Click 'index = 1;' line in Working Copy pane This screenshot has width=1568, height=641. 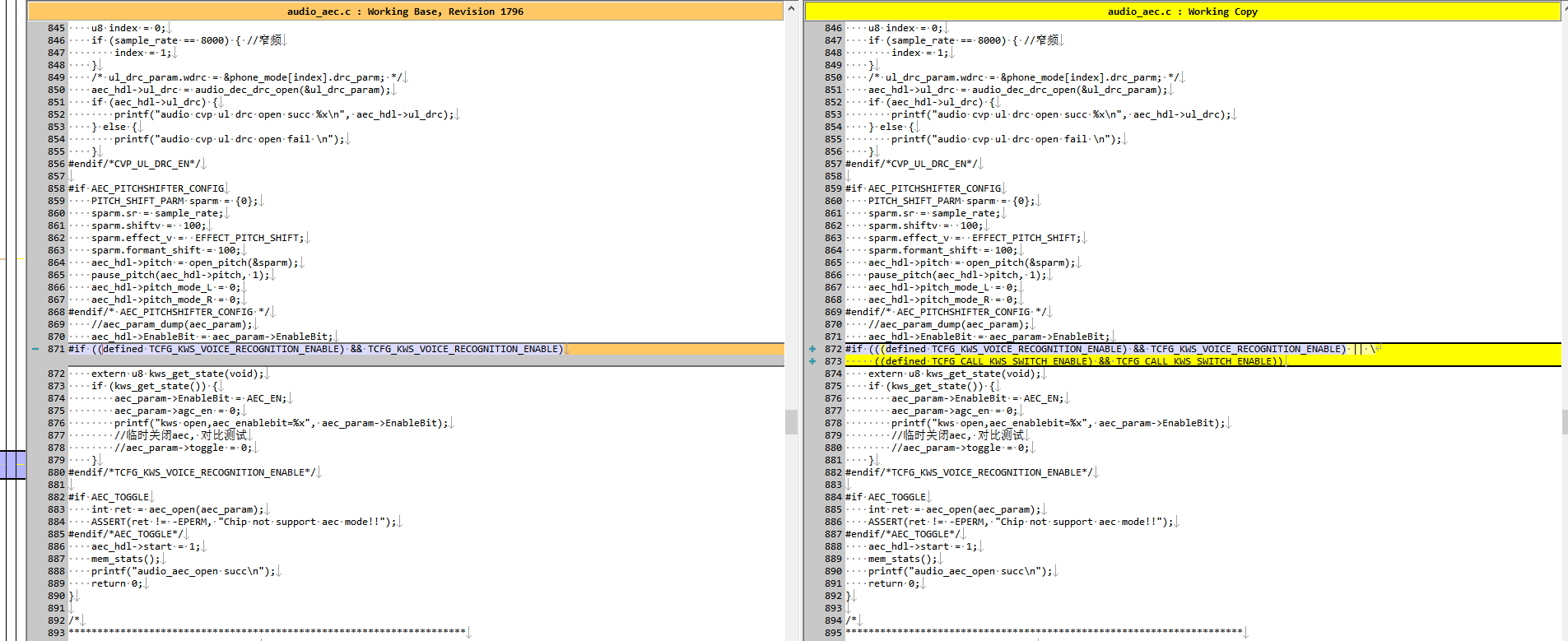click(x=920, y=53)
